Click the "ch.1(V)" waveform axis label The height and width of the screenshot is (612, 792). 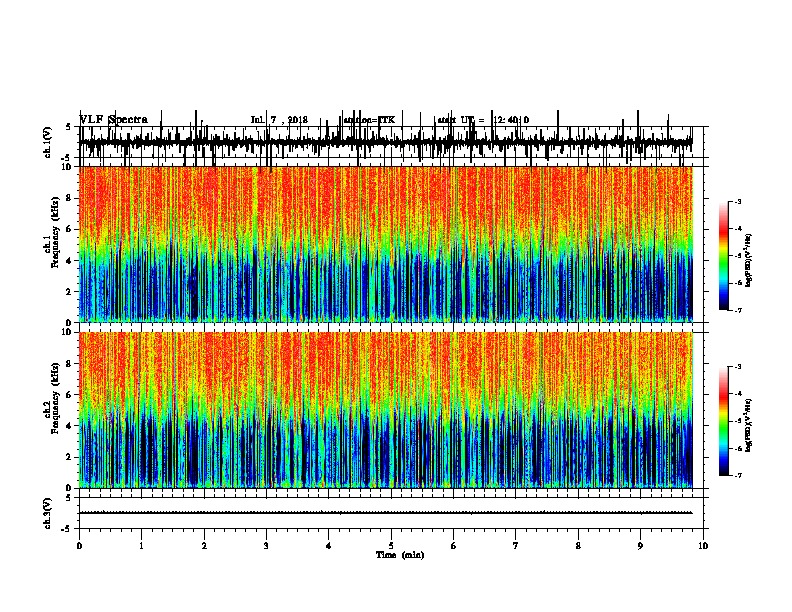click(48, 142)
